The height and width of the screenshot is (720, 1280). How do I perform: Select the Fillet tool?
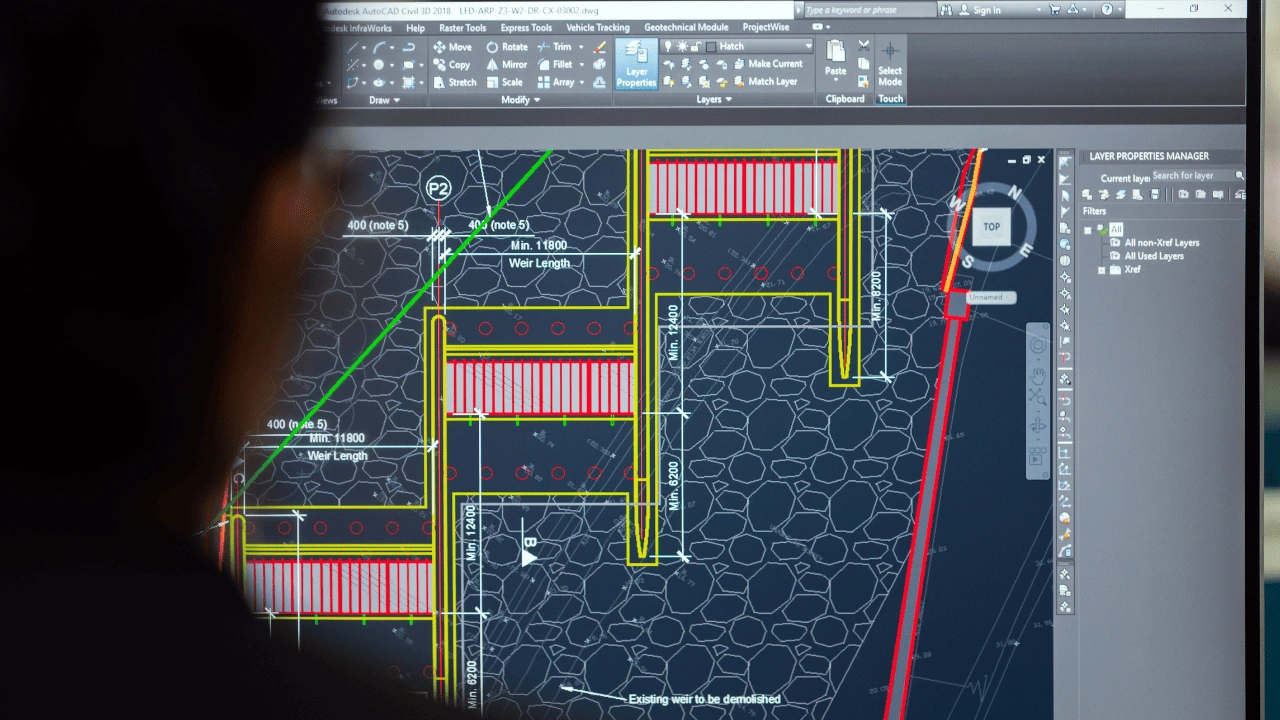pyautogui.click(x=555, y=65)
